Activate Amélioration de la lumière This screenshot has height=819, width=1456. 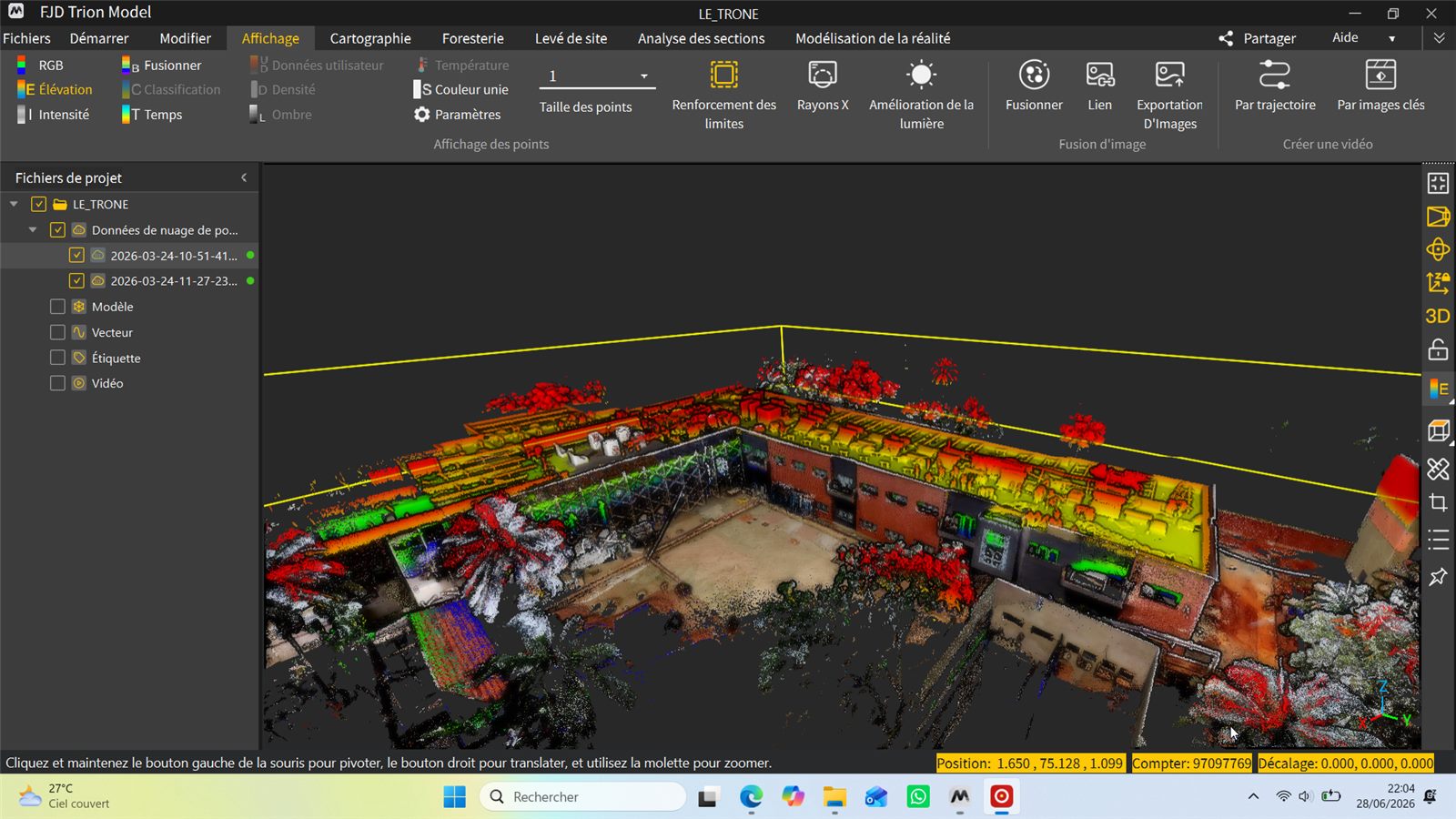coord(921,95)
